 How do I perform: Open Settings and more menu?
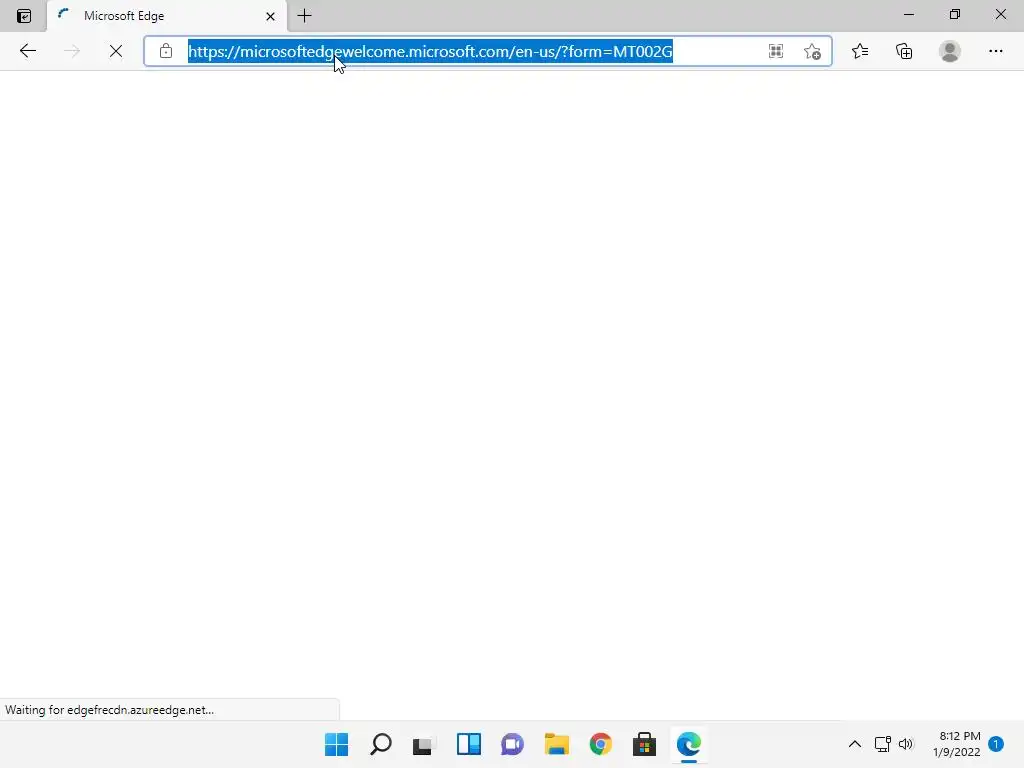995,51
